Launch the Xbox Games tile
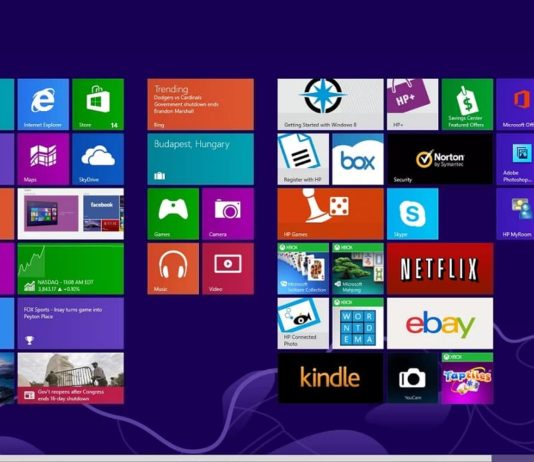The height and width of the screenshot is (462, 534). (x=173, y=214)
